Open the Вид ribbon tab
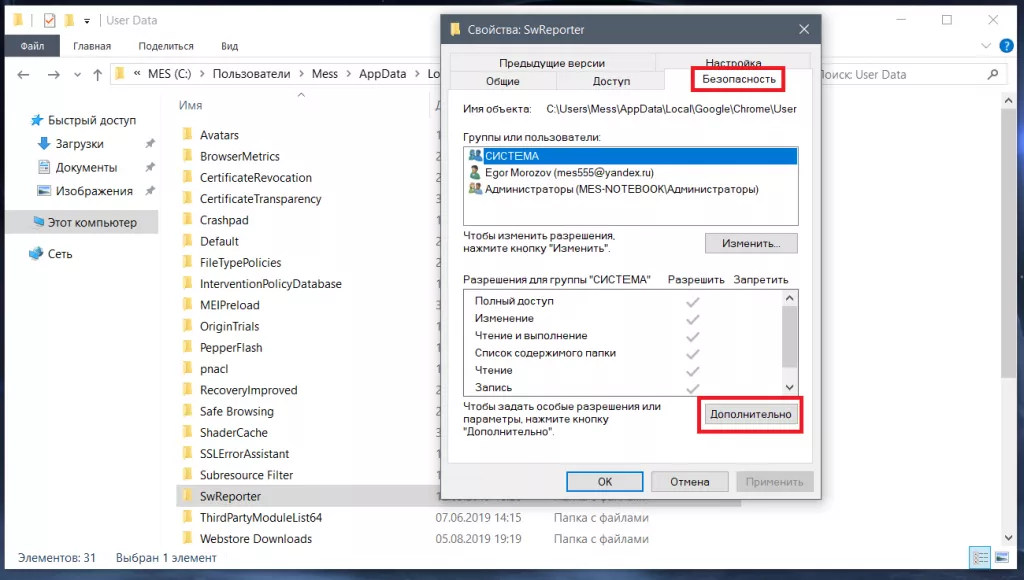The height and width of the screenshot is (580, 1024). tap(229, 46)
